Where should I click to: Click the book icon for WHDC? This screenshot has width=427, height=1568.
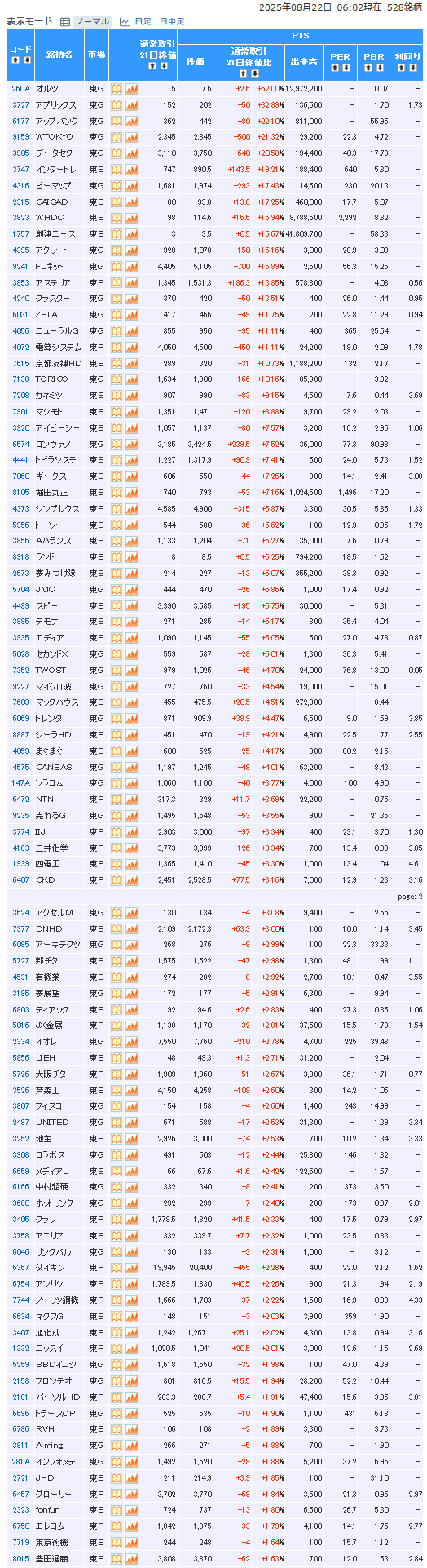117,218
